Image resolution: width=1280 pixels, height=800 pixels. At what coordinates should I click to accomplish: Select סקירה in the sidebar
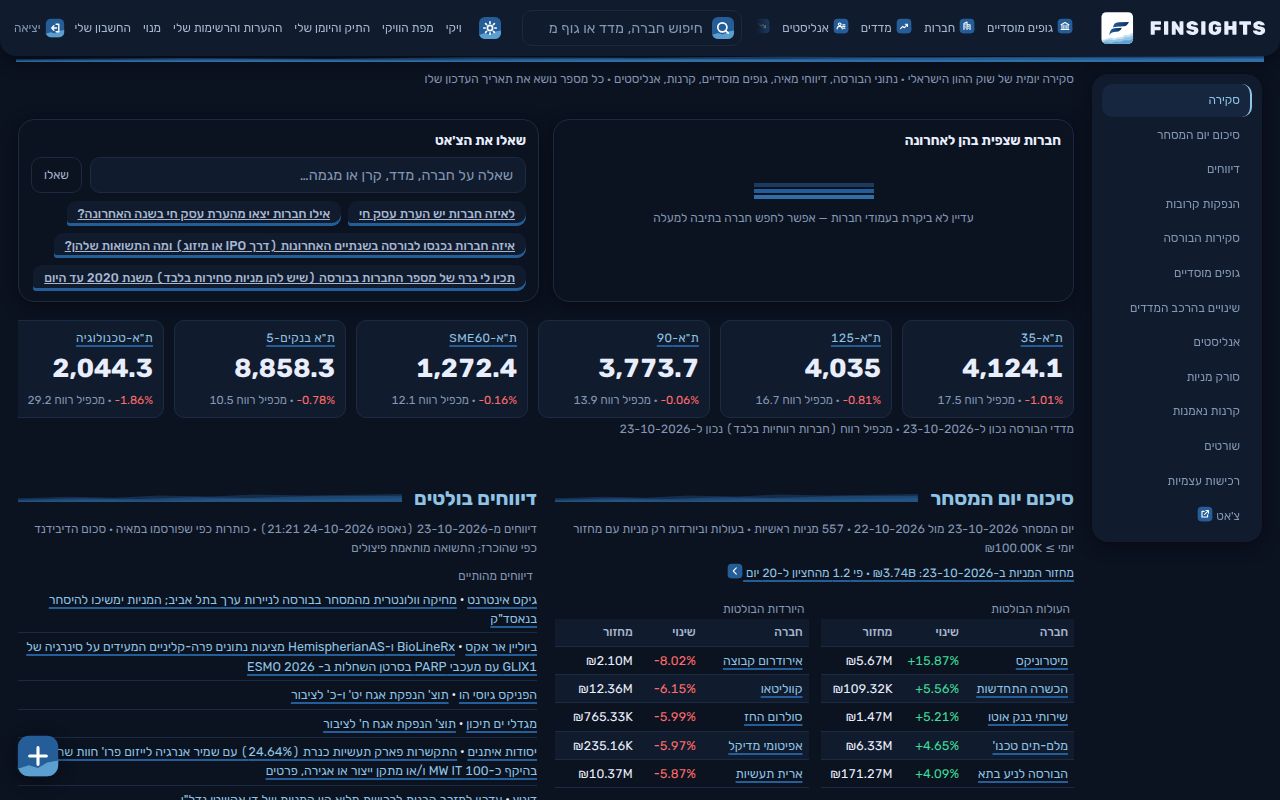click(x=1176, y=100)
